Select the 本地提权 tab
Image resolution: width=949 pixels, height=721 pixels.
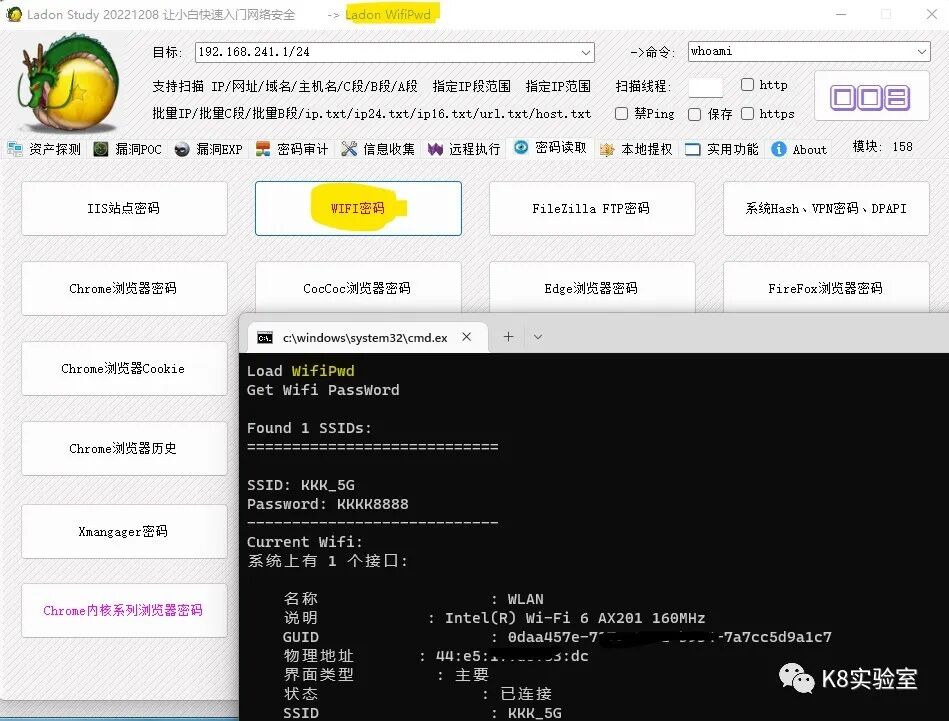click(x=636, y=150)
